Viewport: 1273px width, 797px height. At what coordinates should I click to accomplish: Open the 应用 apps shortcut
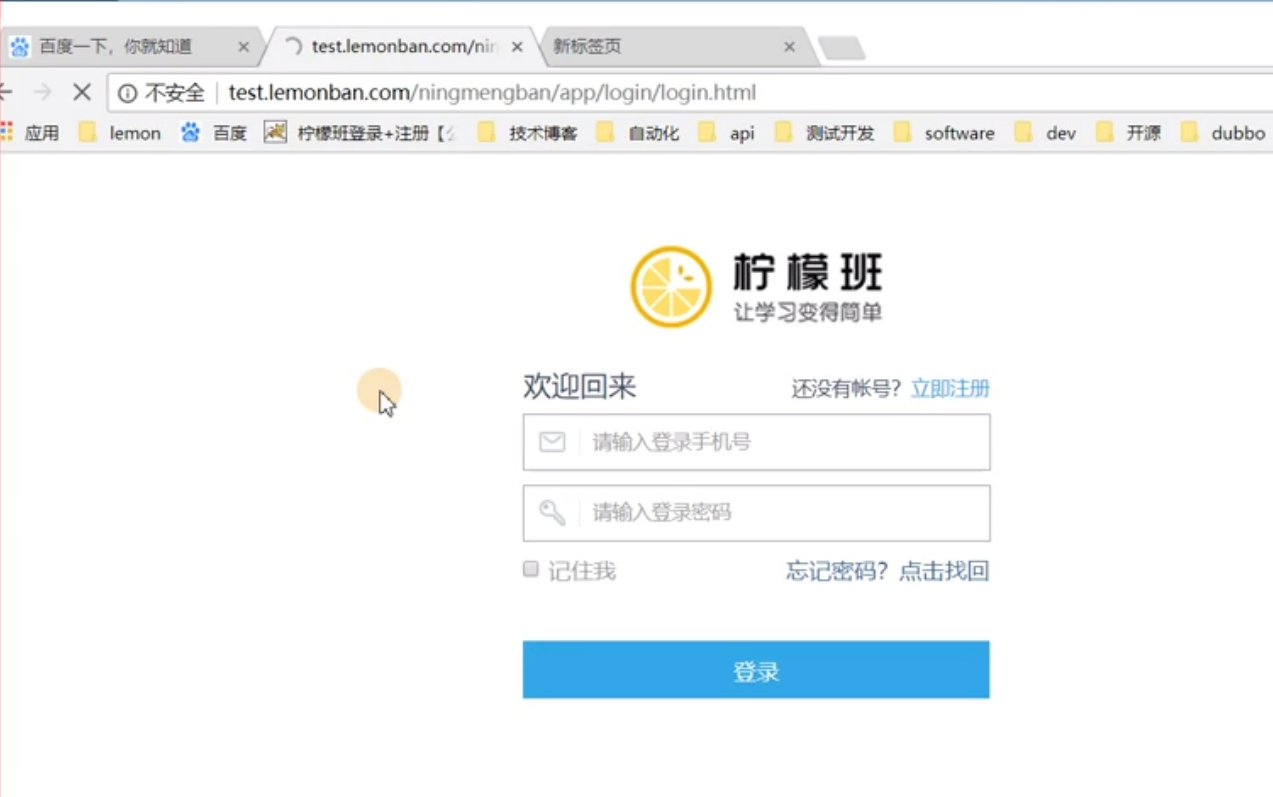coord(30,133)
